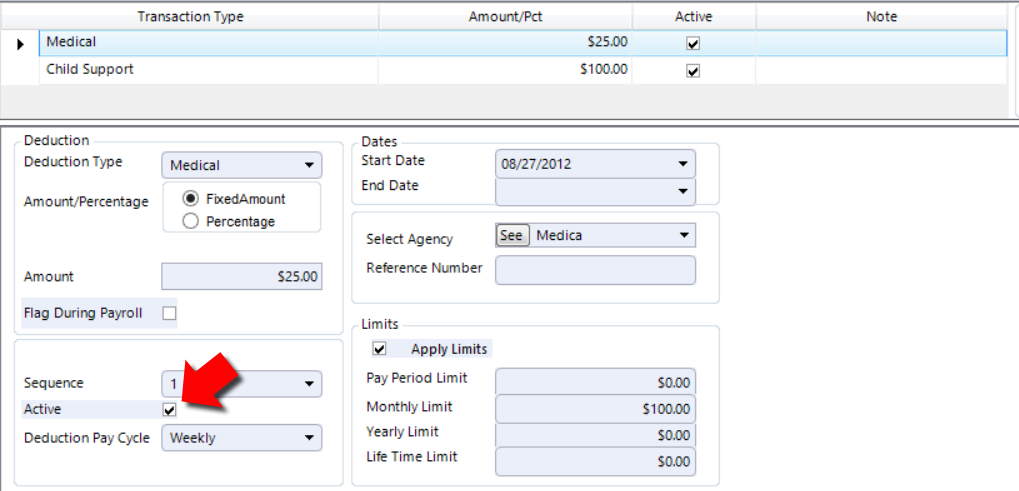The height and width of the screenshot is (491, 1019).
Task: Click the Monthly Limit field
Action: pyautogui.click(x=595, y=410)
